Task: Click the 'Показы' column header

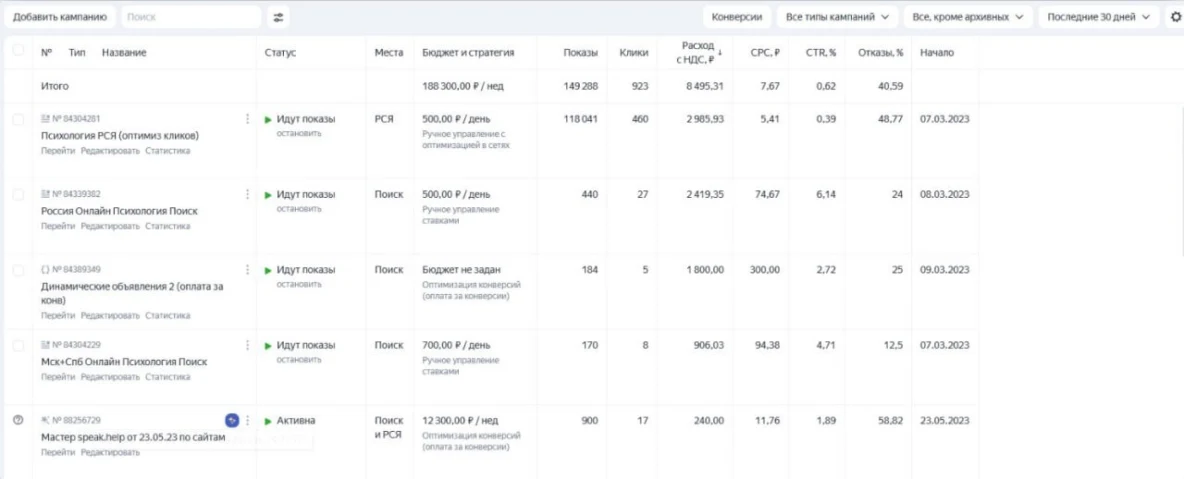Action: click(x=580, y=52)
